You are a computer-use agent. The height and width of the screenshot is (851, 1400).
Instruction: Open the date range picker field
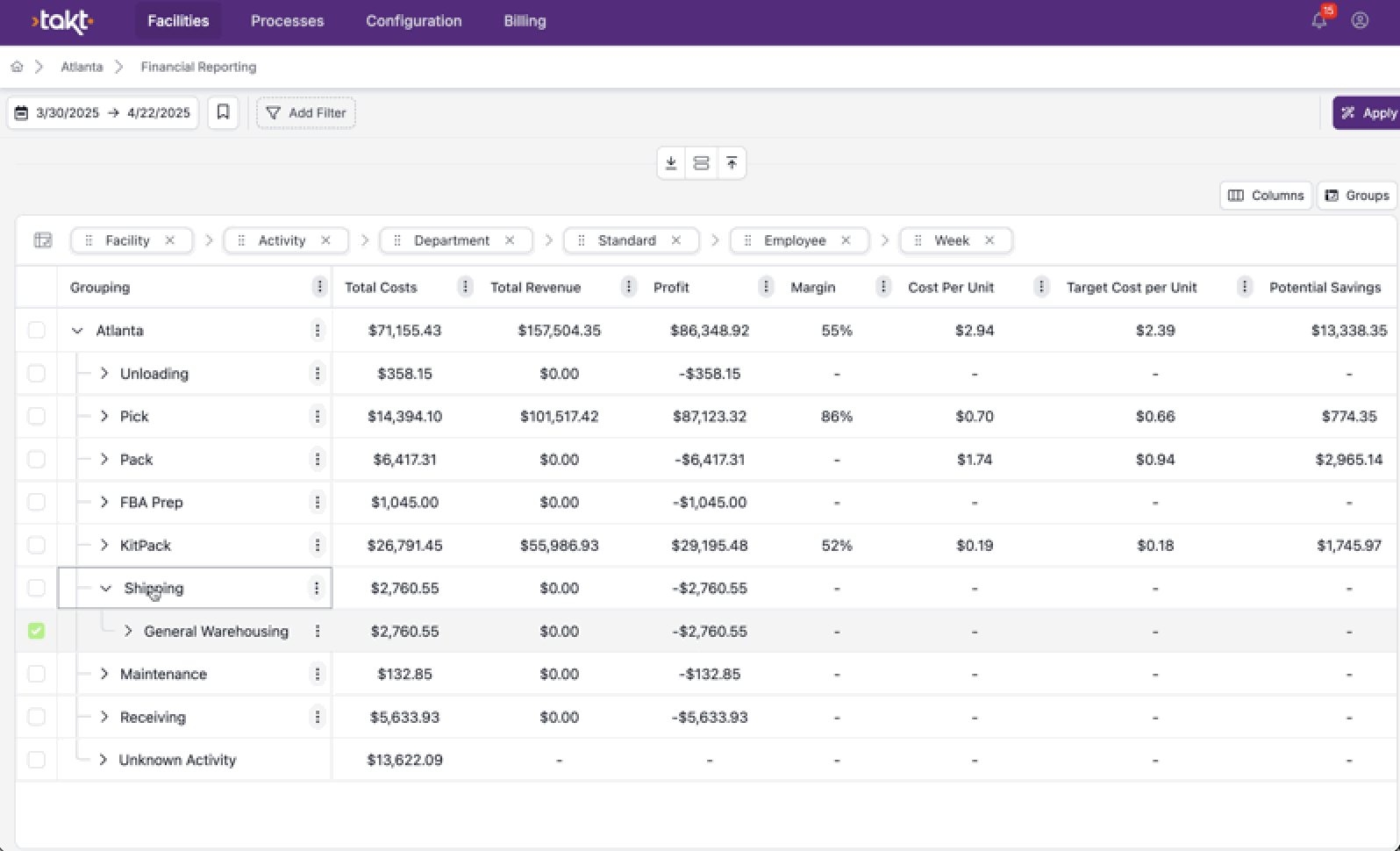[104, 113]
